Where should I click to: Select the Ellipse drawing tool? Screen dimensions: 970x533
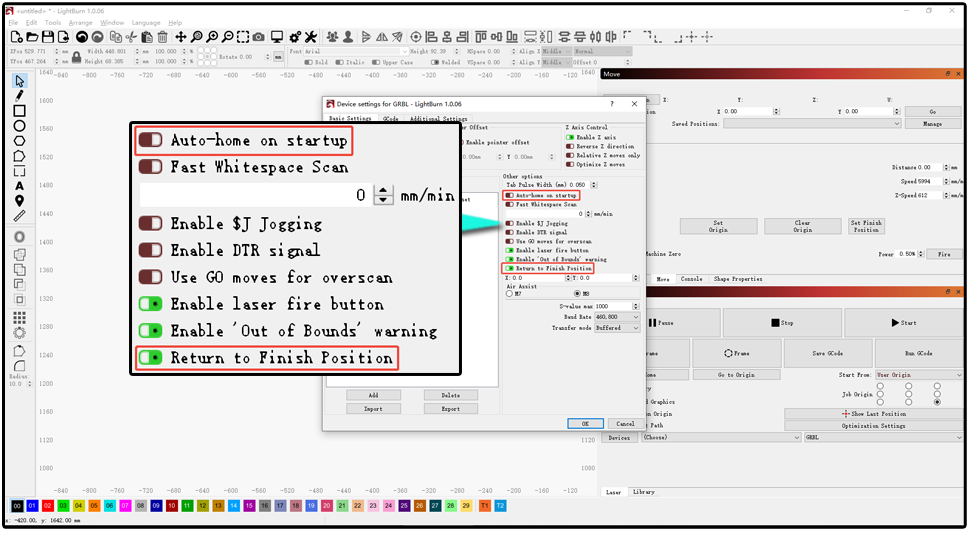(x=19, y=126)
